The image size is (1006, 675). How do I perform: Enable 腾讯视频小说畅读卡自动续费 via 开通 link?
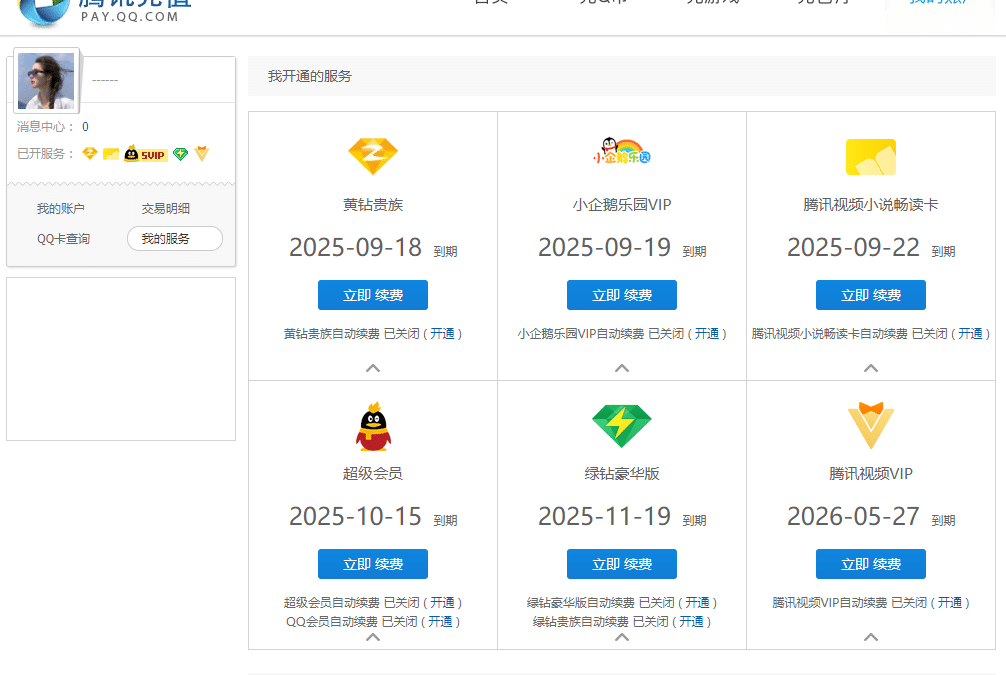[x=970, y=334]
